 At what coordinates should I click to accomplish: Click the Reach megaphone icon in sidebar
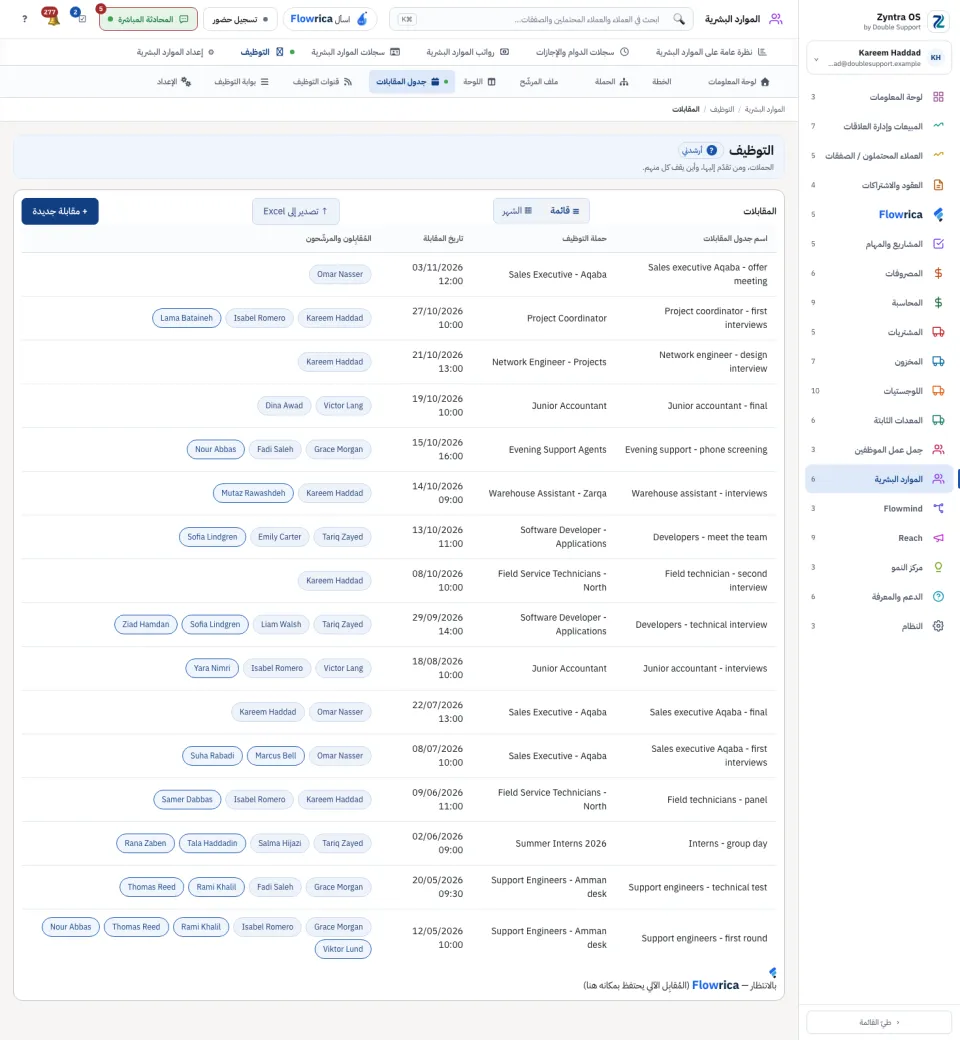(938, 538)
